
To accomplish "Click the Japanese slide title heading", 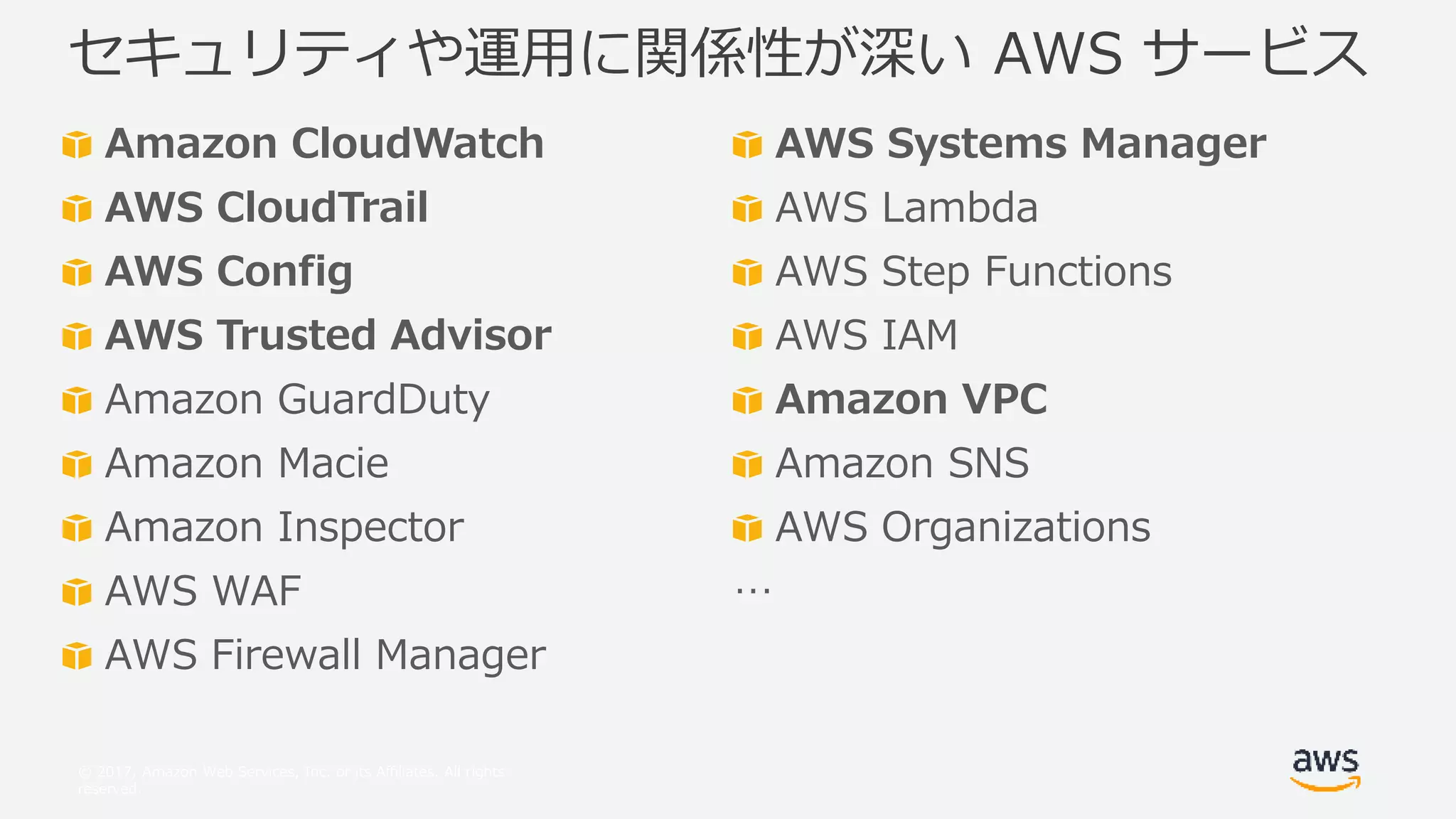I will point(718,53).
